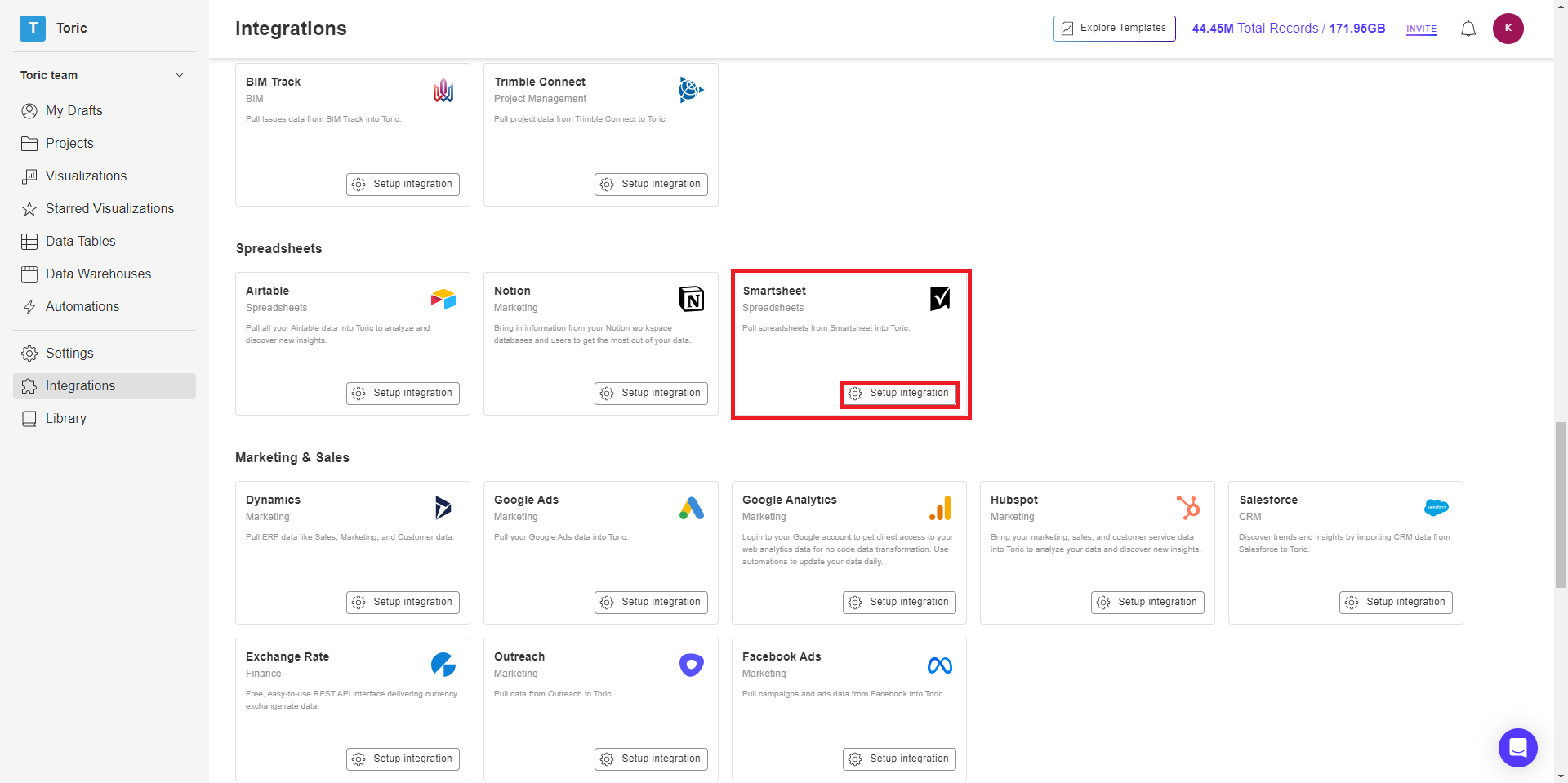The image size is (1568, 783).
Task: Set up the Notion integration
Action: pos(651,394)
